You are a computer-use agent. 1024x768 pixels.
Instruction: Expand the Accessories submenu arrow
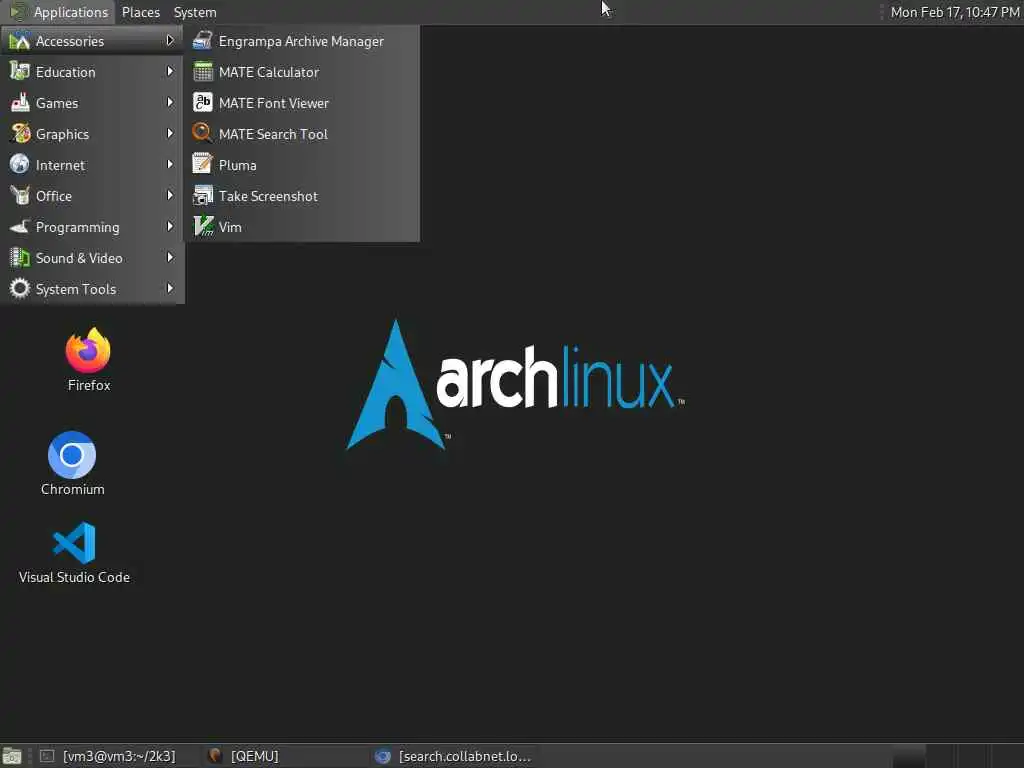170,40
